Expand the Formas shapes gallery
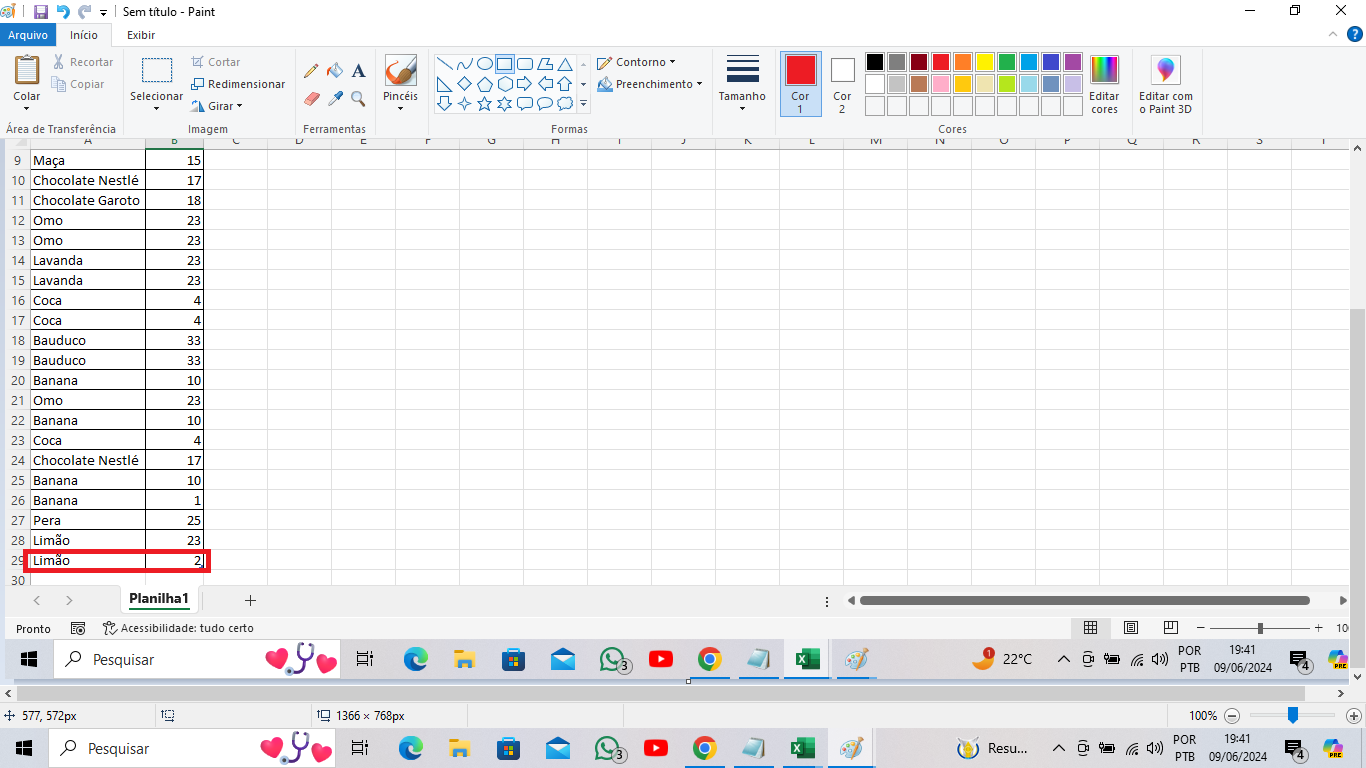1366x768 pixels. [x=584, y=103]
